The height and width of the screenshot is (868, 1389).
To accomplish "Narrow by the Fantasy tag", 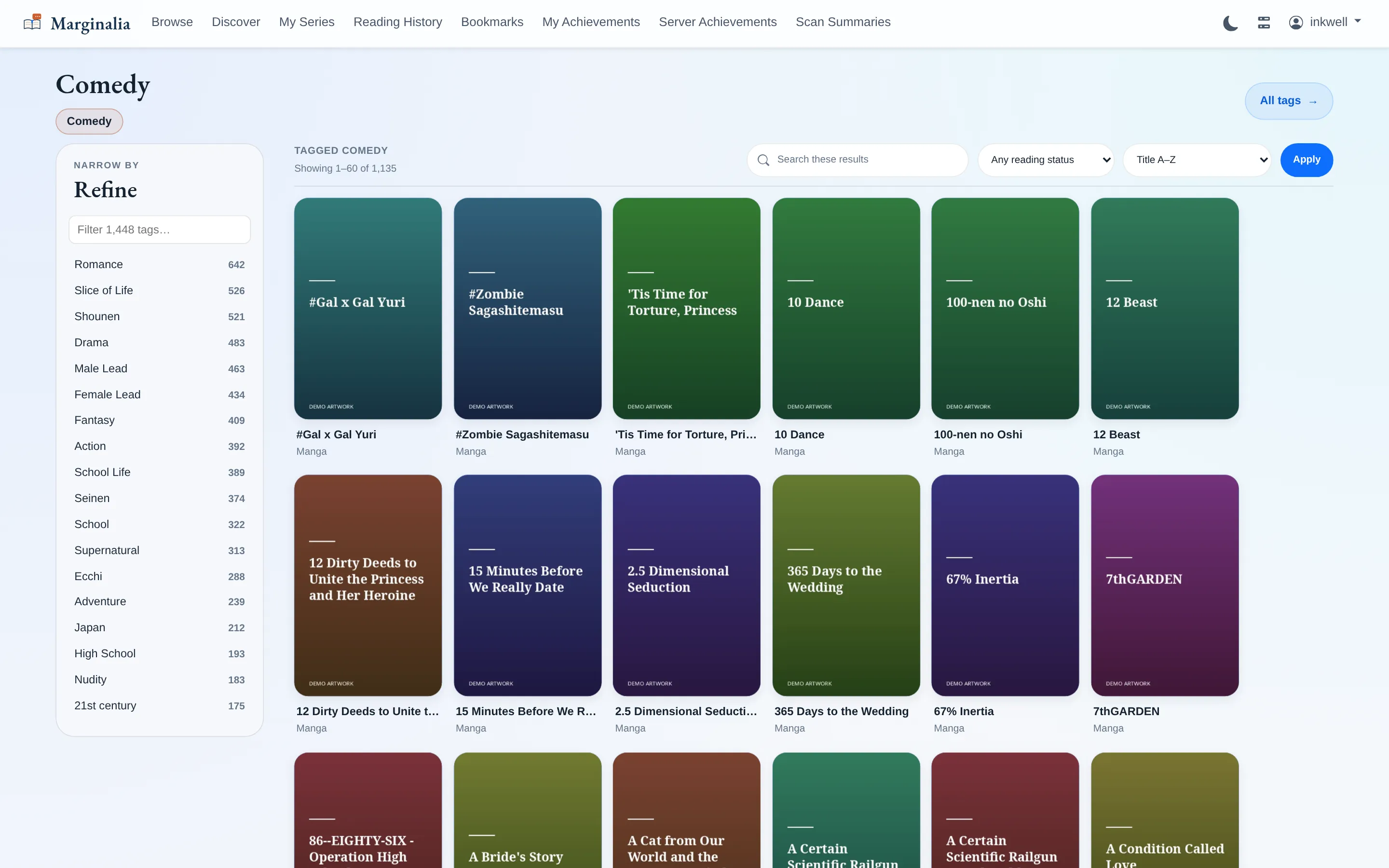I will pos(160,420).
